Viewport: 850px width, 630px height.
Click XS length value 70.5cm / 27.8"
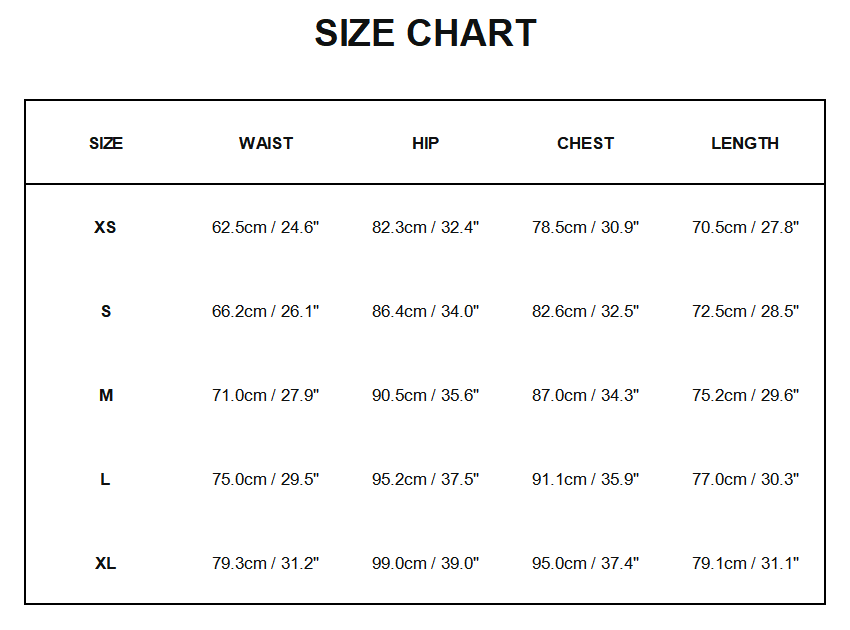[x=745, y=227]
